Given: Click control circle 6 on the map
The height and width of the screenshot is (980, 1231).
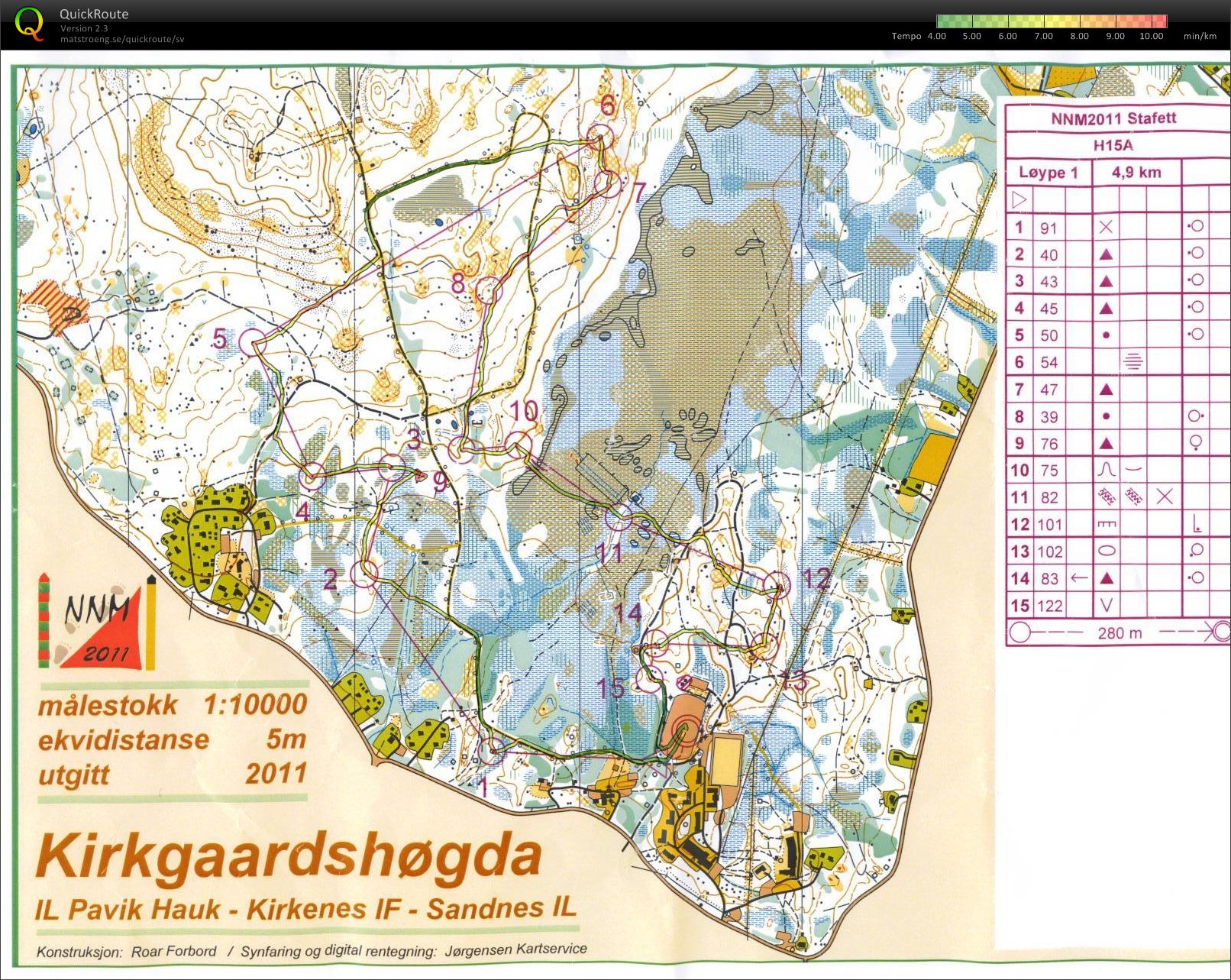Looking at the screenshot, I should 600,139.
